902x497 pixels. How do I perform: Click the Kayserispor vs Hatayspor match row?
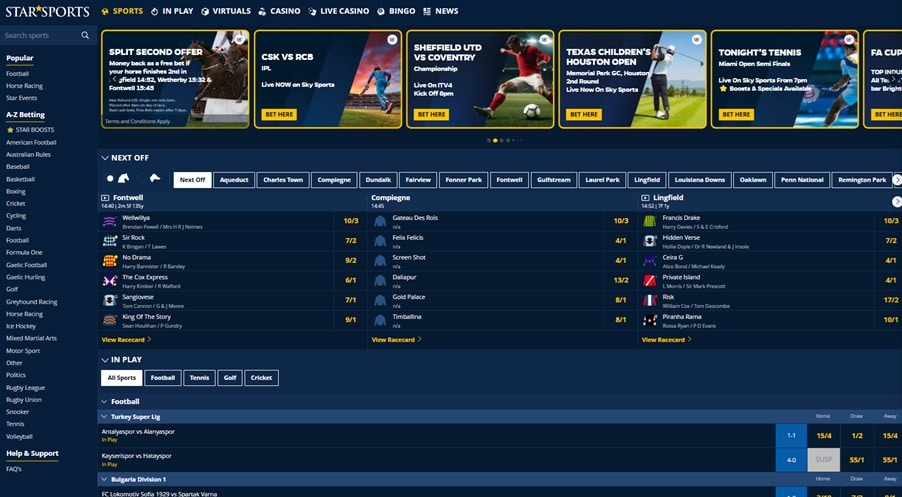499,460
